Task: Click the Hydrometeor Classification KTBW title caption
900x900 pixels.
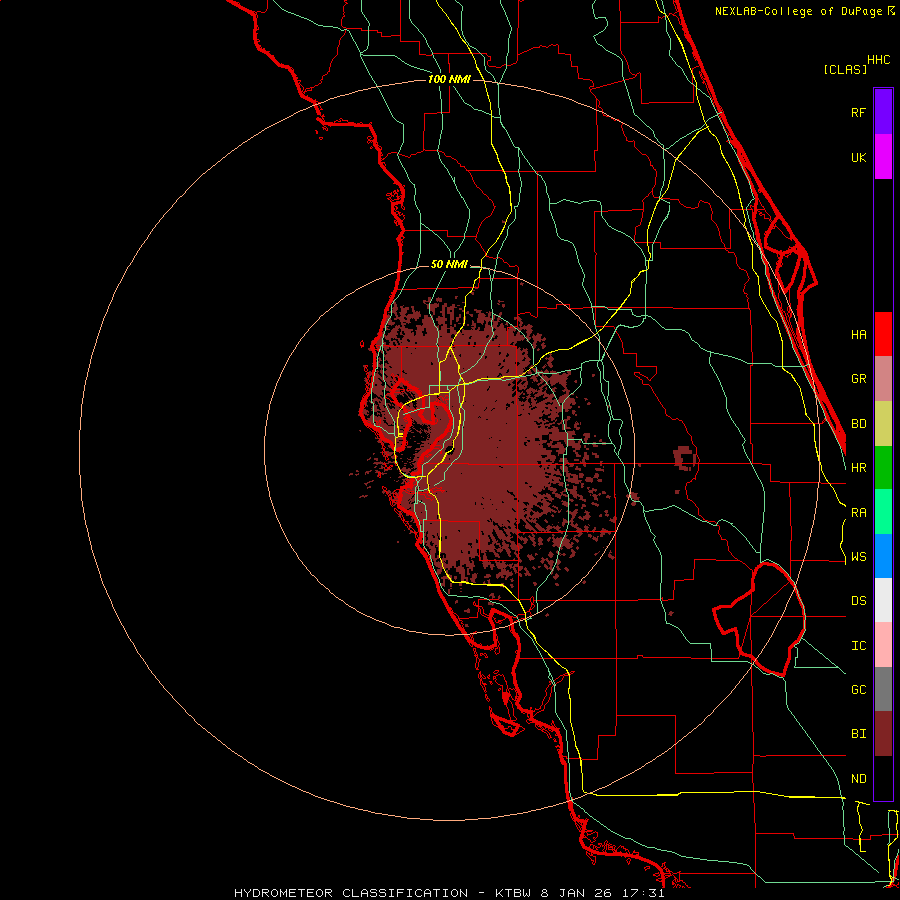Action: (x=449, y=893)
